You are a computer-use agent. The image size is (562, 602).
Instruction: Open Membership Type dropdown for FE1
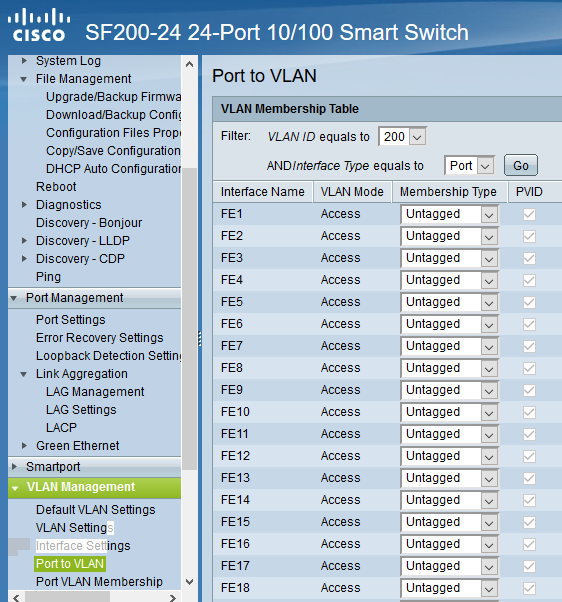[x=449, y=214]
